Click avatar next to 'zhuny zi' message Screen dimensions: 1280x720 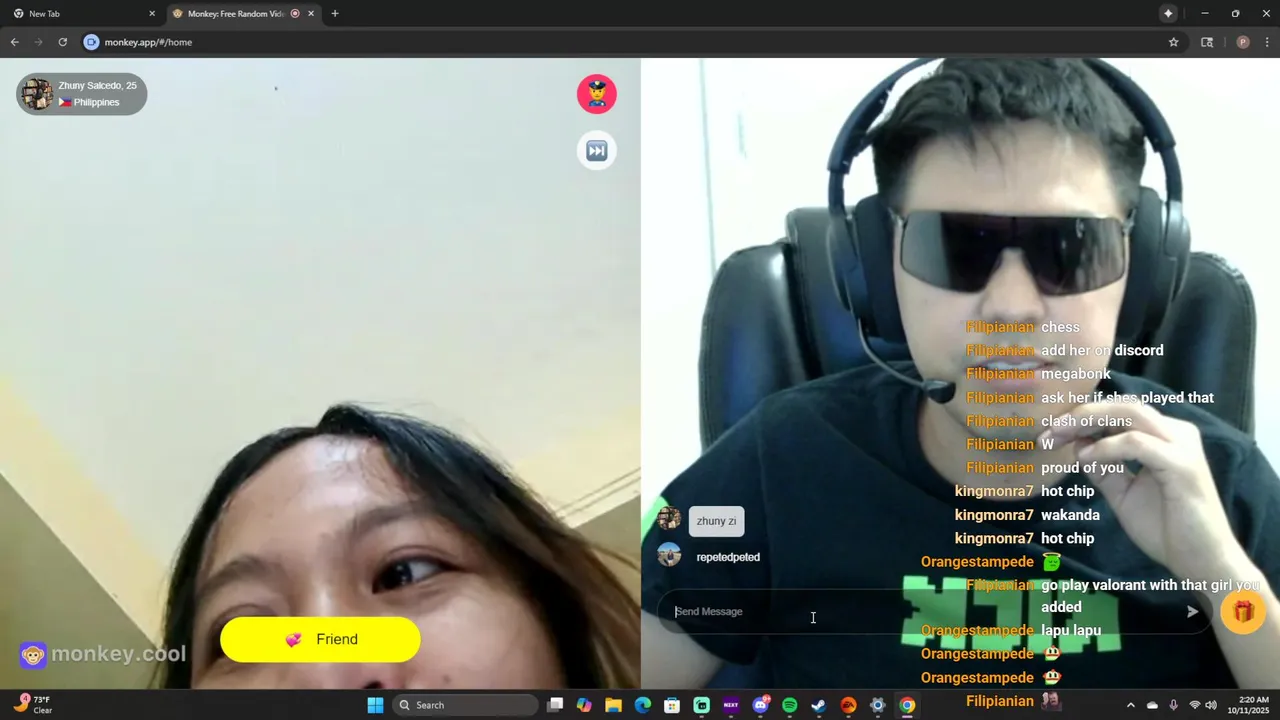point(669,518)
